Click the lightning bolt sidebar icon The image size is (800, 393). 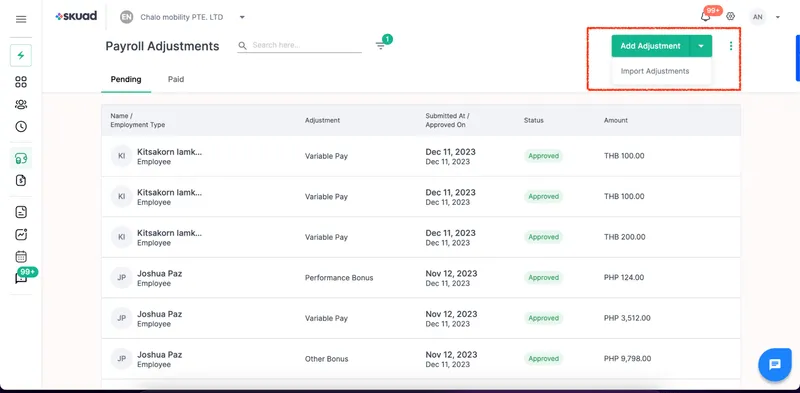click(x=21, y=56)
